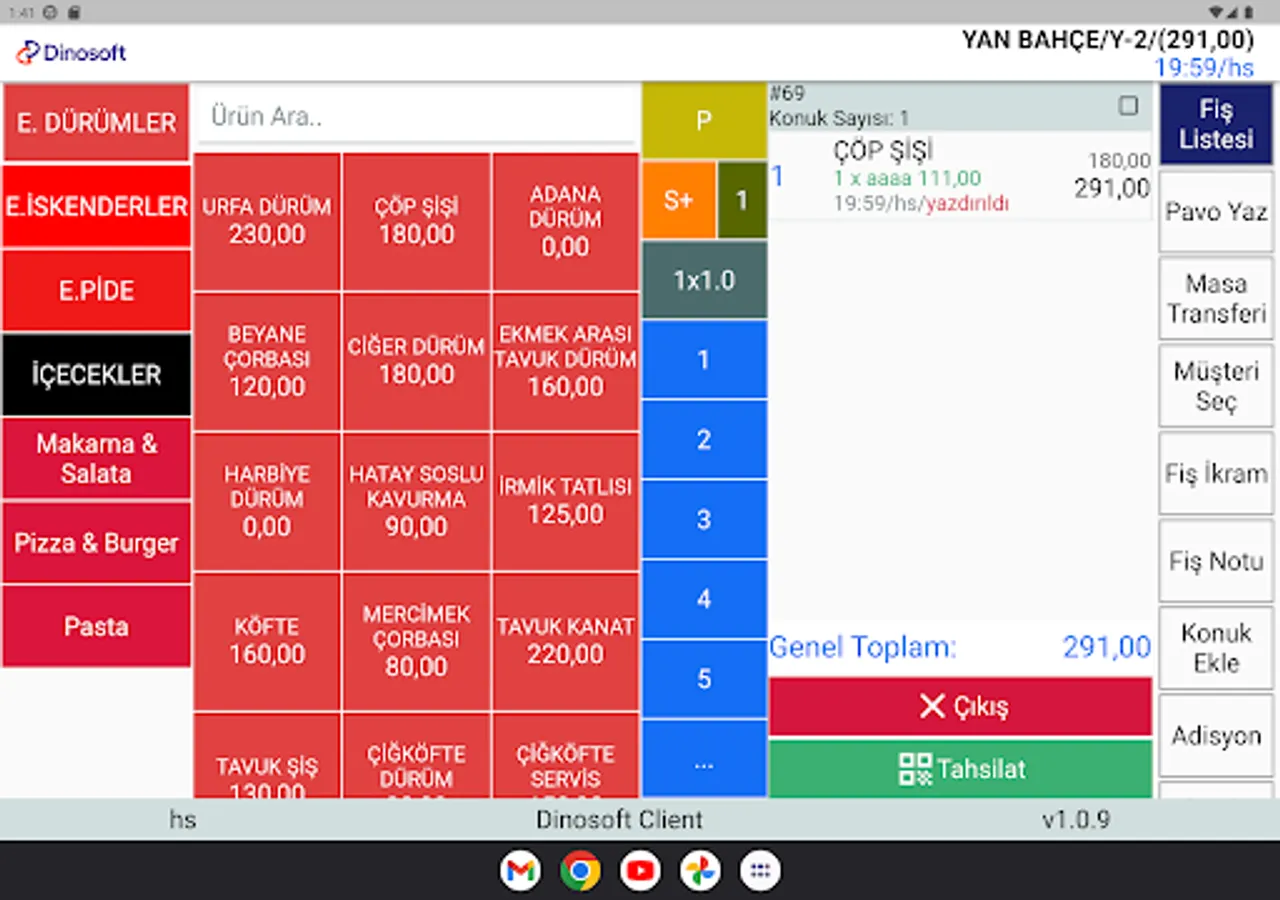Open the Pizza & Burger category

pos(96,542)
